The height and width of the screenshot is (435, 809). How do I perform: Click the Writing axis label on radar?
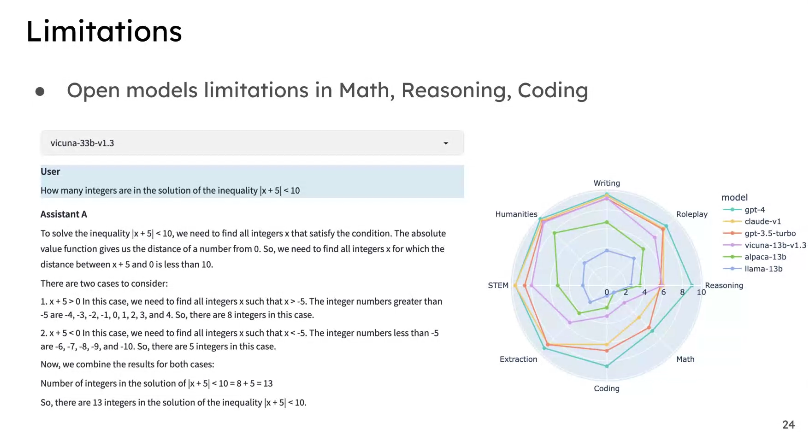(x=607, y=183)
